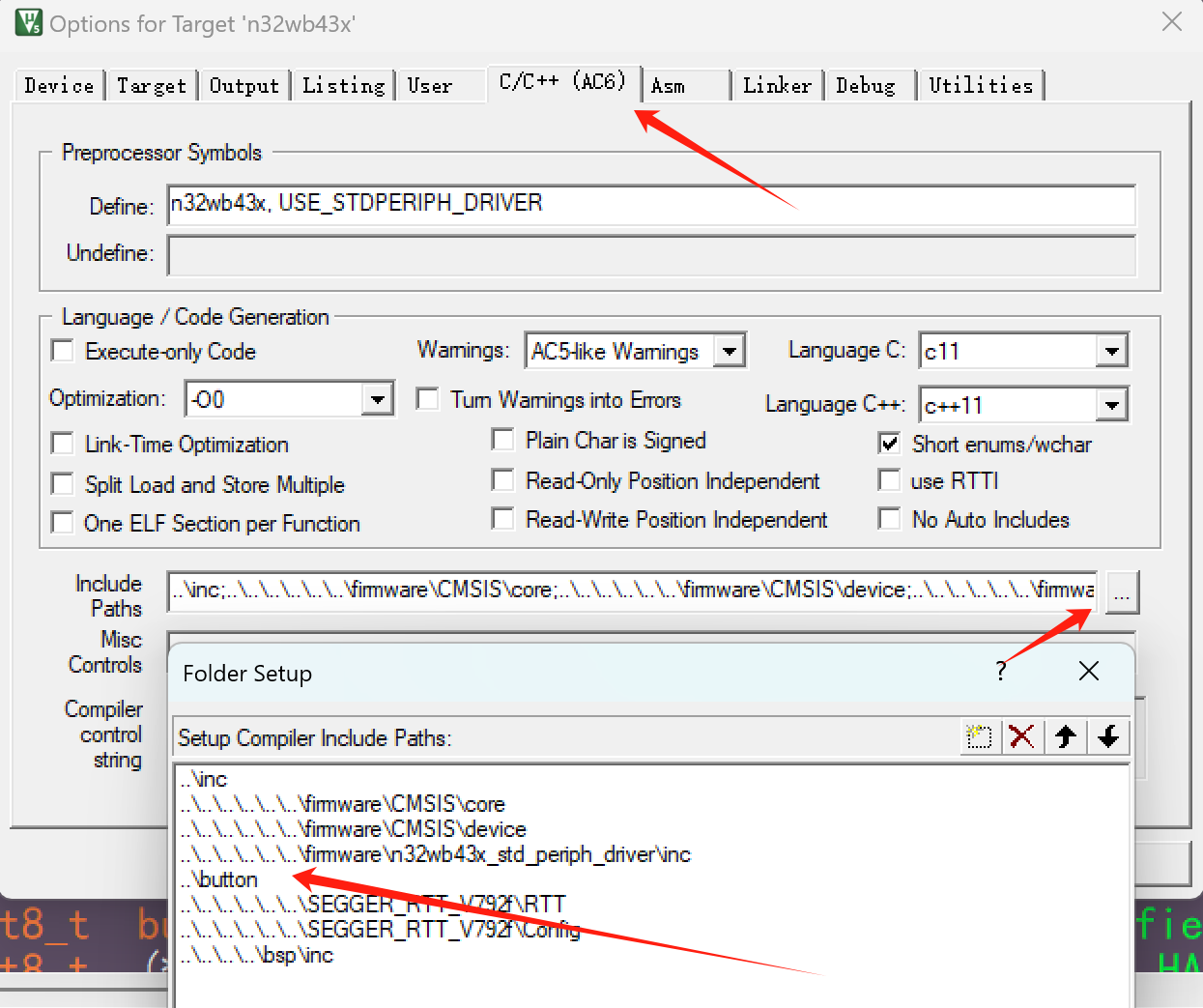Open the Target tab

coord(152,86)
